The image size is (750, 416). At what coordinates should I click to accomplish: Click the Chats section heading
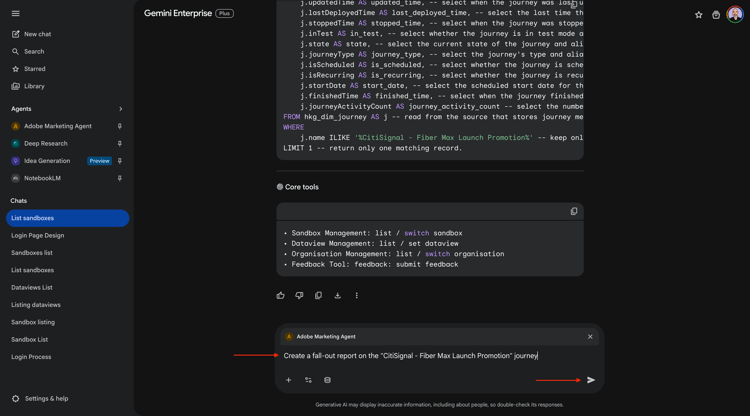19,201
